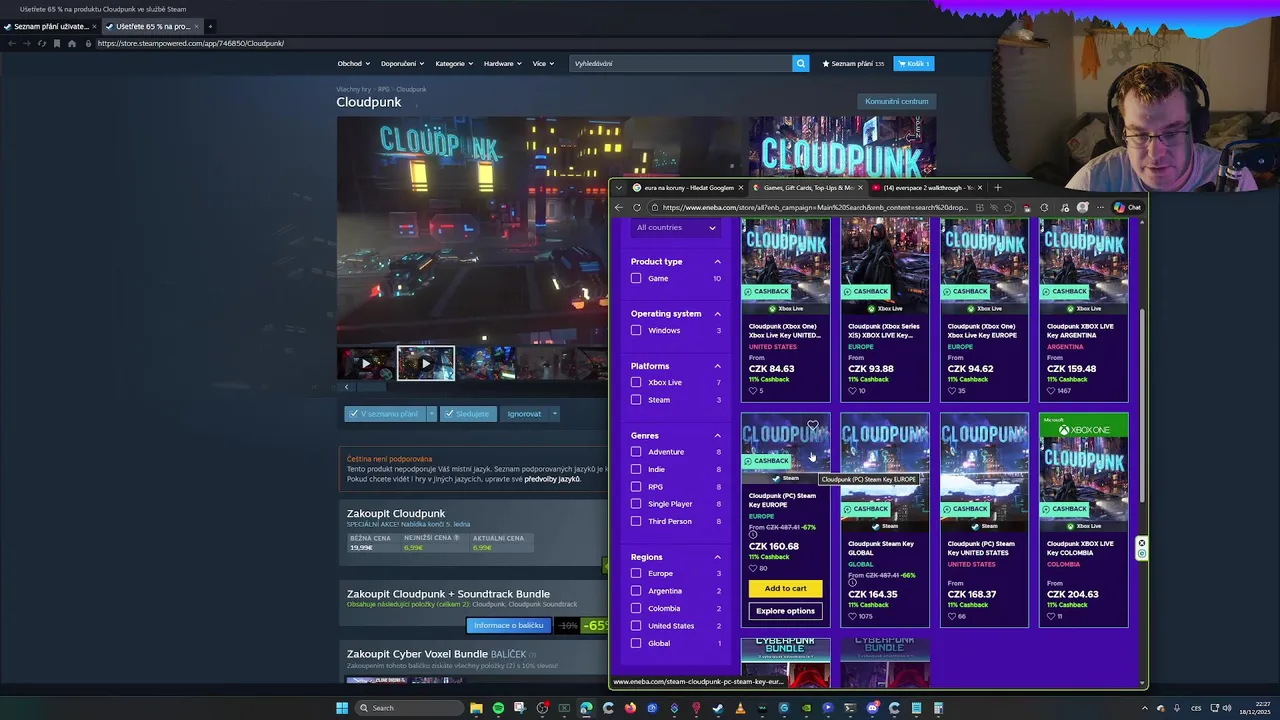1280x720 pixels.
Task: Open the Ignorovat dropdown arrow
Action: pos(554,414)
